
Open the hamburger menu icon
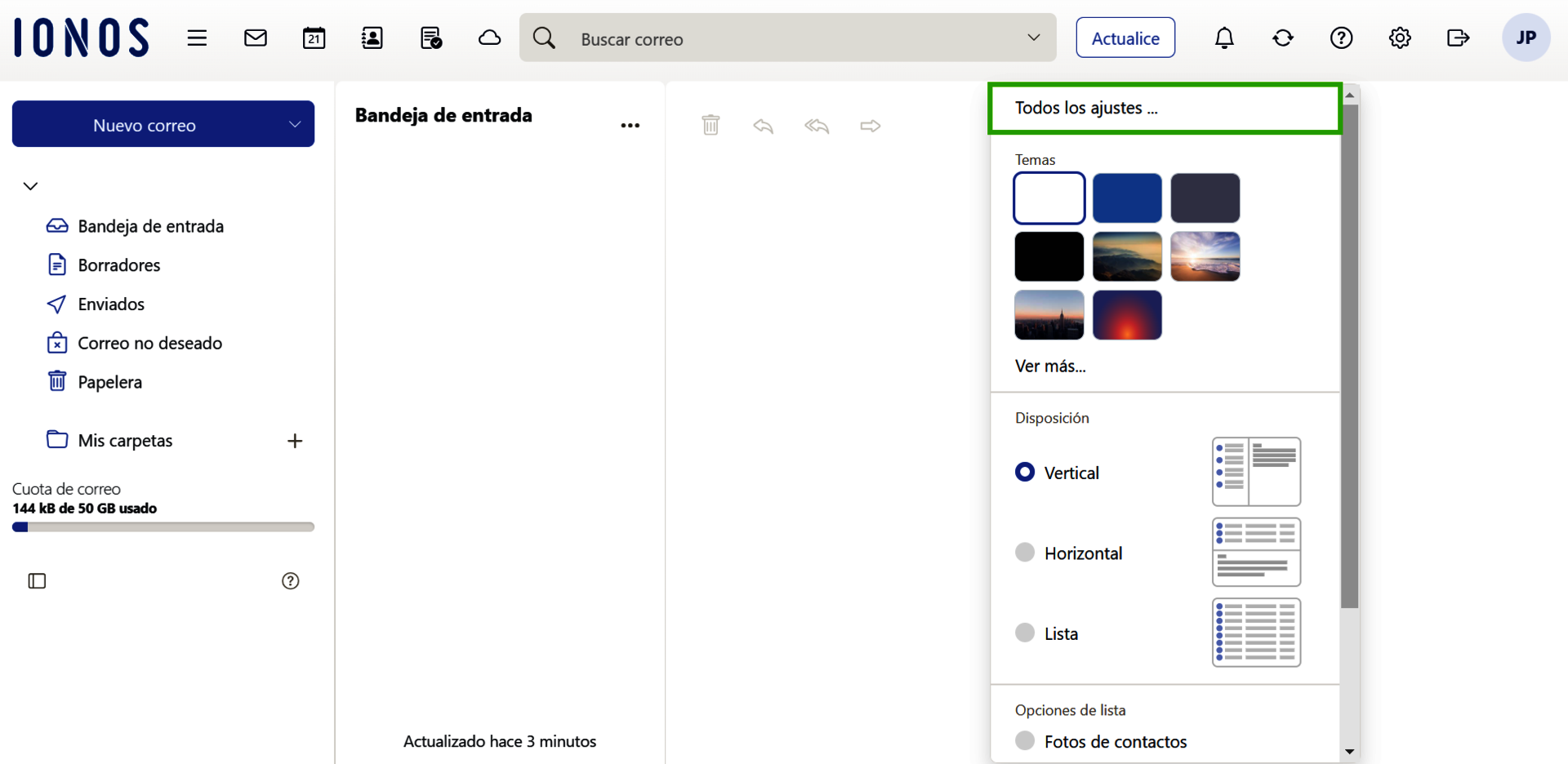197,38
